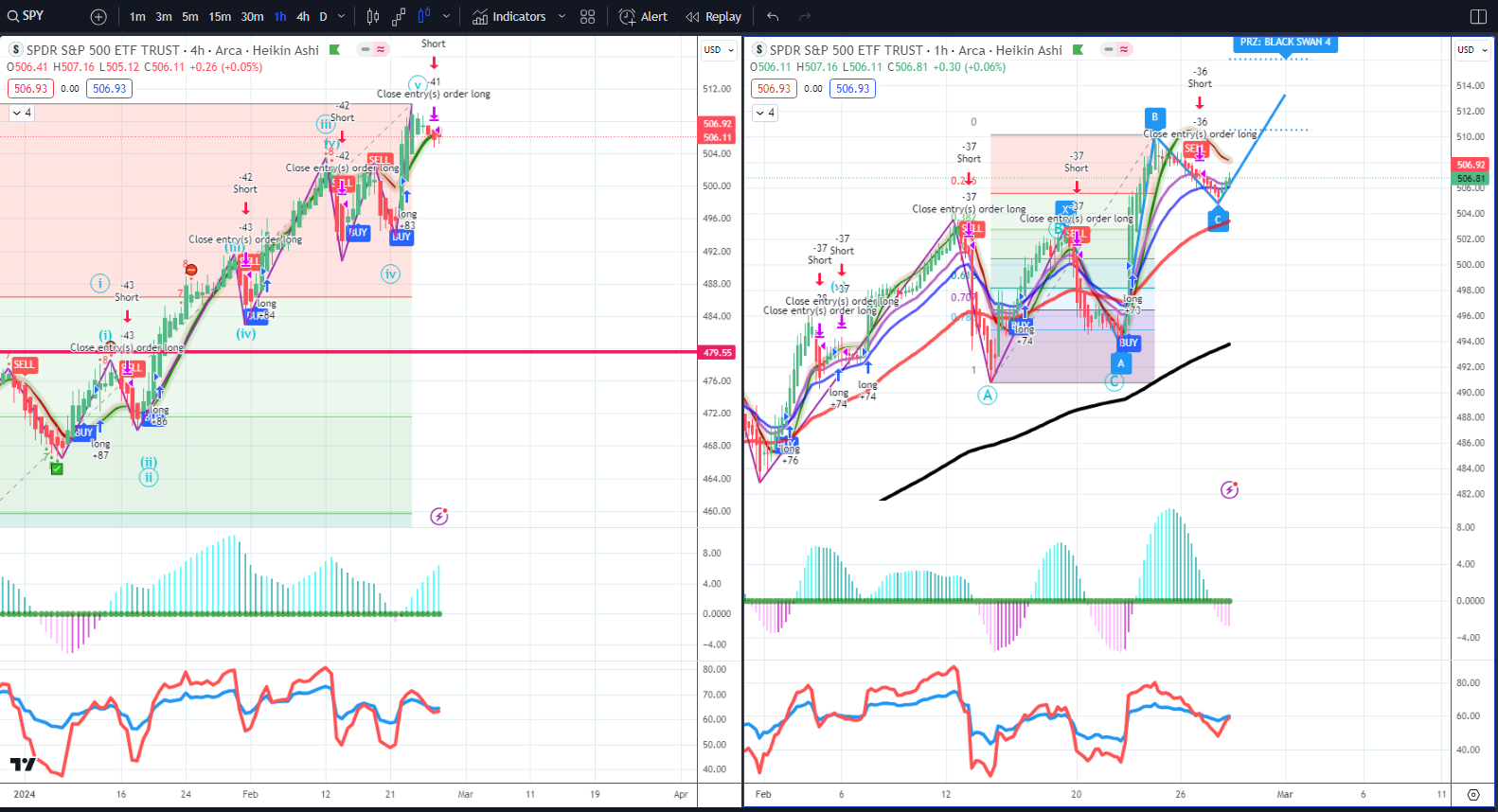Image resolution: width=1498 pixels, height=812 pixels.
Task: Open indicator templates grid icon
Action: (587, 16)
